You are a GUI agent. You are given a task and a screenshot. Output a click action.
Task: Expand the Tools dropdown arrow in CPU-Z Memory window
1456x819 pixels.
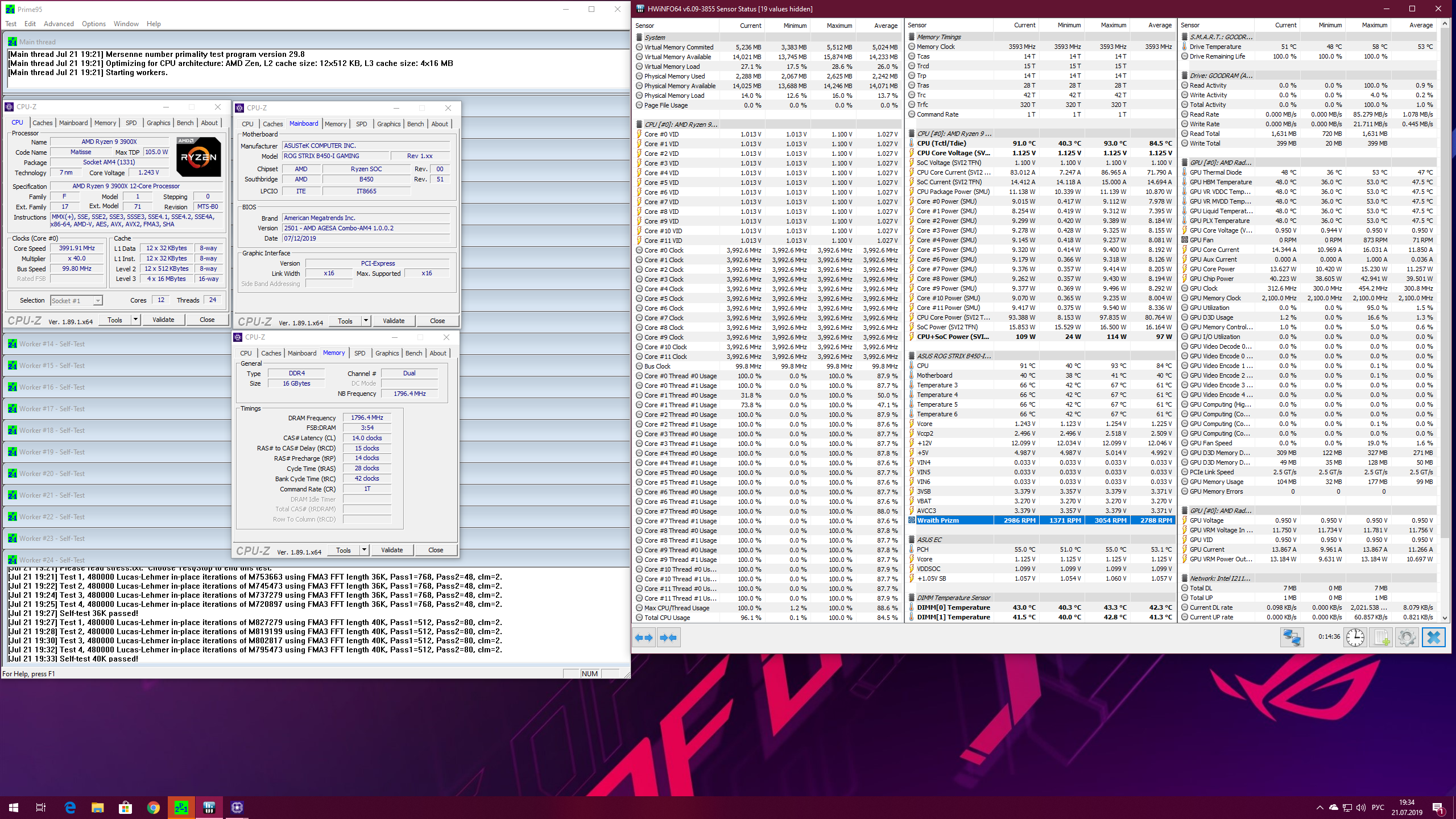365,550
